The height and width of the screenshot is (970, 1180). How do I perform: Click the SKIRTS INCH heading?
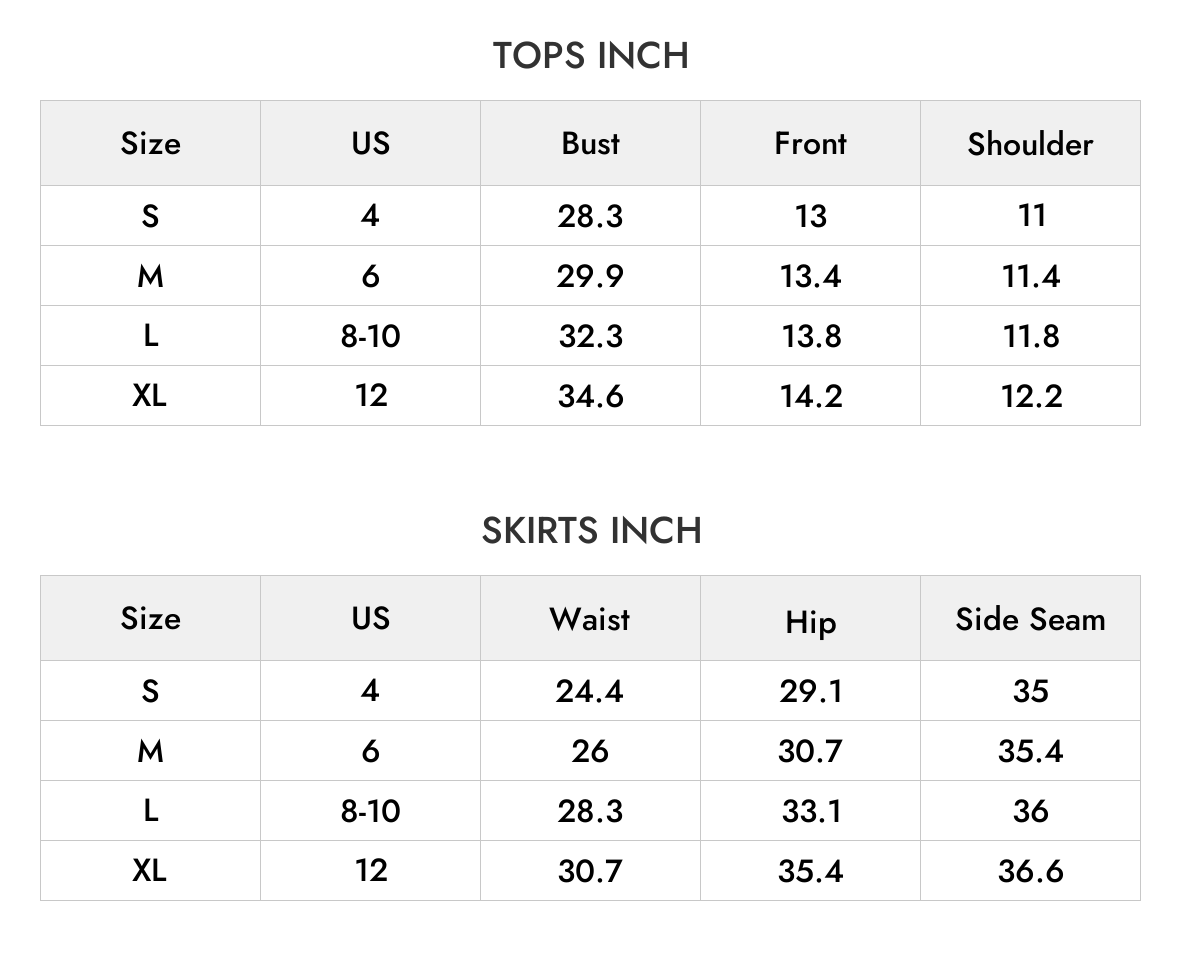[592, 531]
